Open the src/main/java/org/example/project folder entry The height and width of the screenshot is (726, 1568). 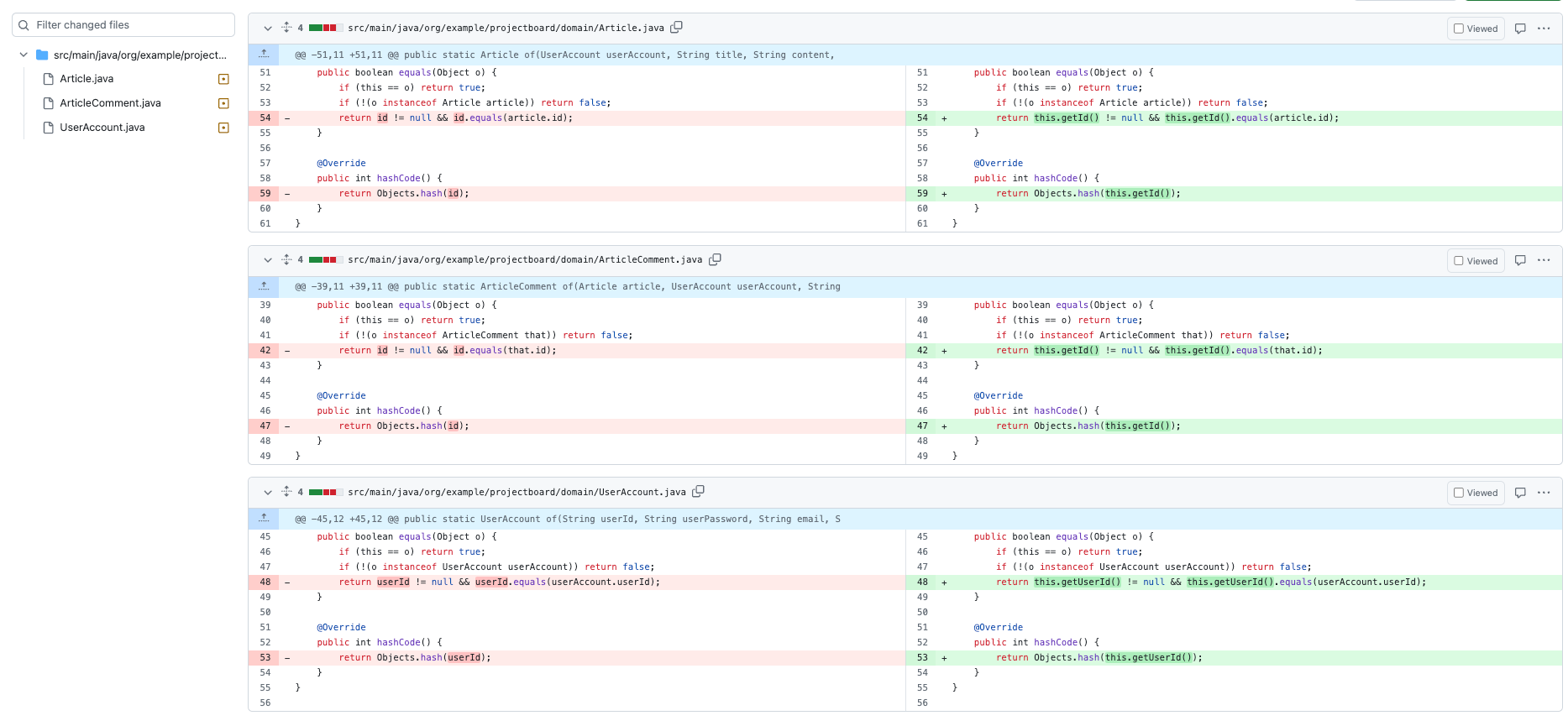tap(139, 55)
